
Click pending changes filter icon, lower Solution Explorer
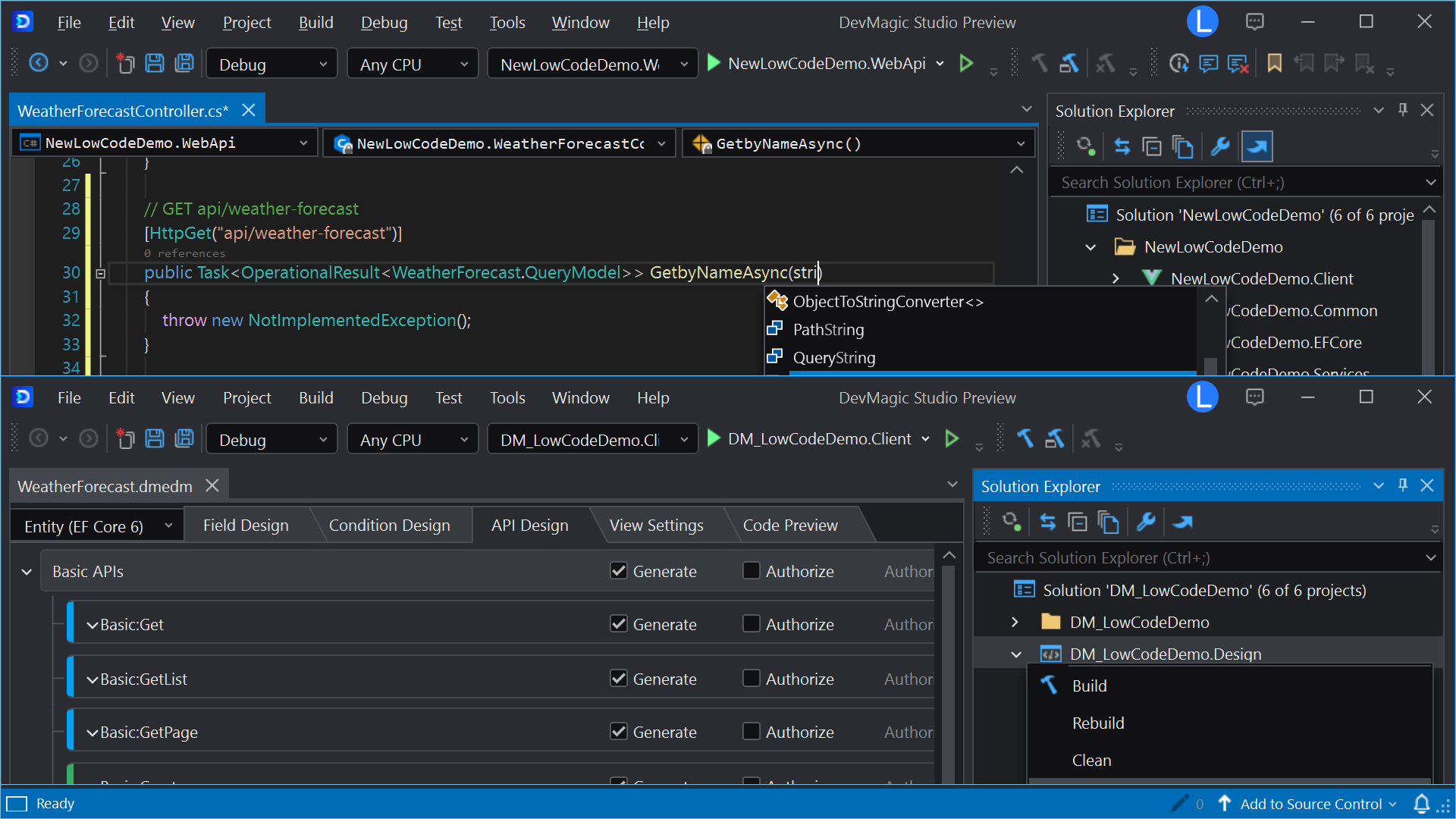1011,522
